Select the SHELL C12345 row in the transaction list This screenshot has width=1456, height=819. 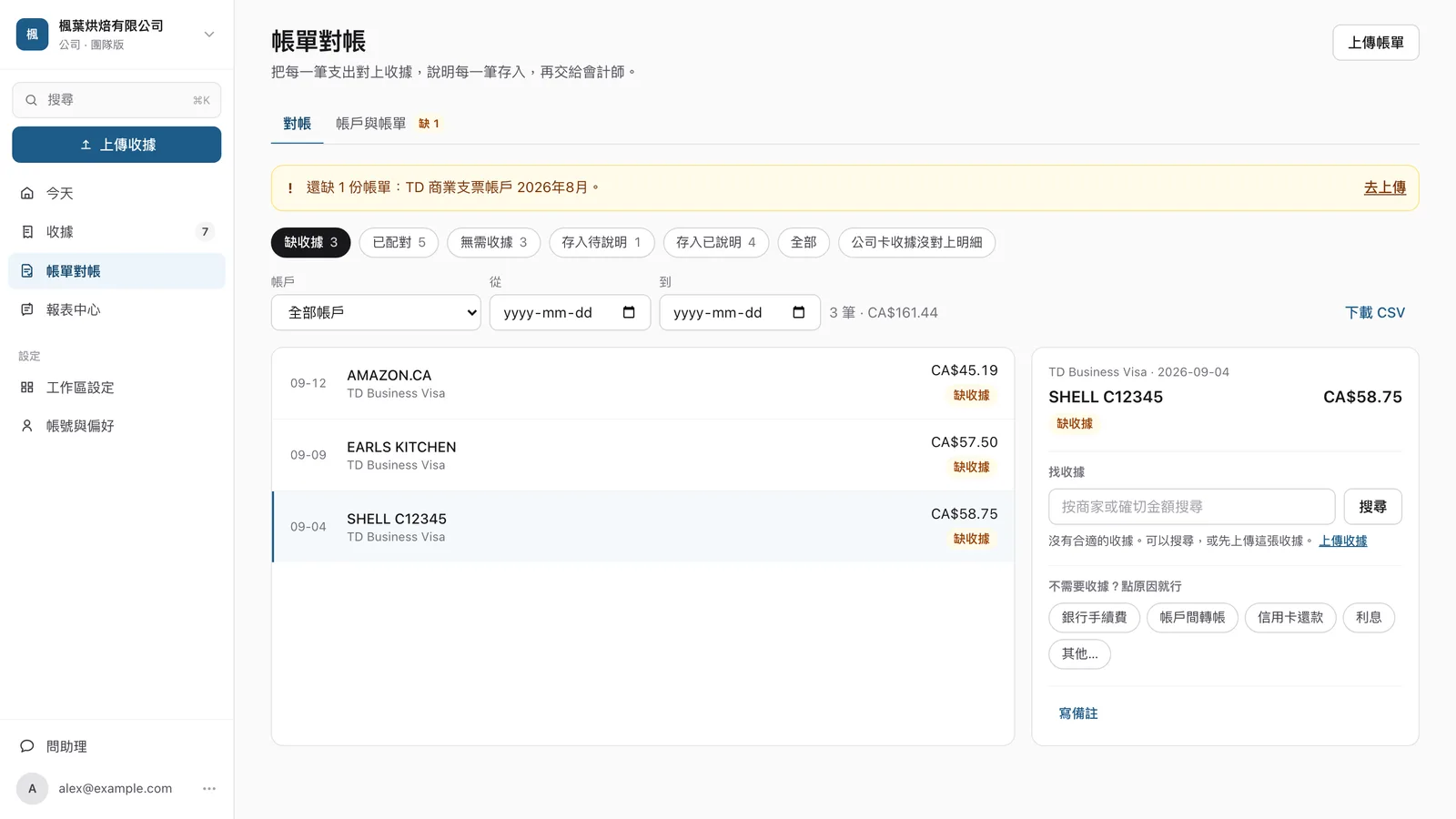pyautogui.click(x=642, y=527)
